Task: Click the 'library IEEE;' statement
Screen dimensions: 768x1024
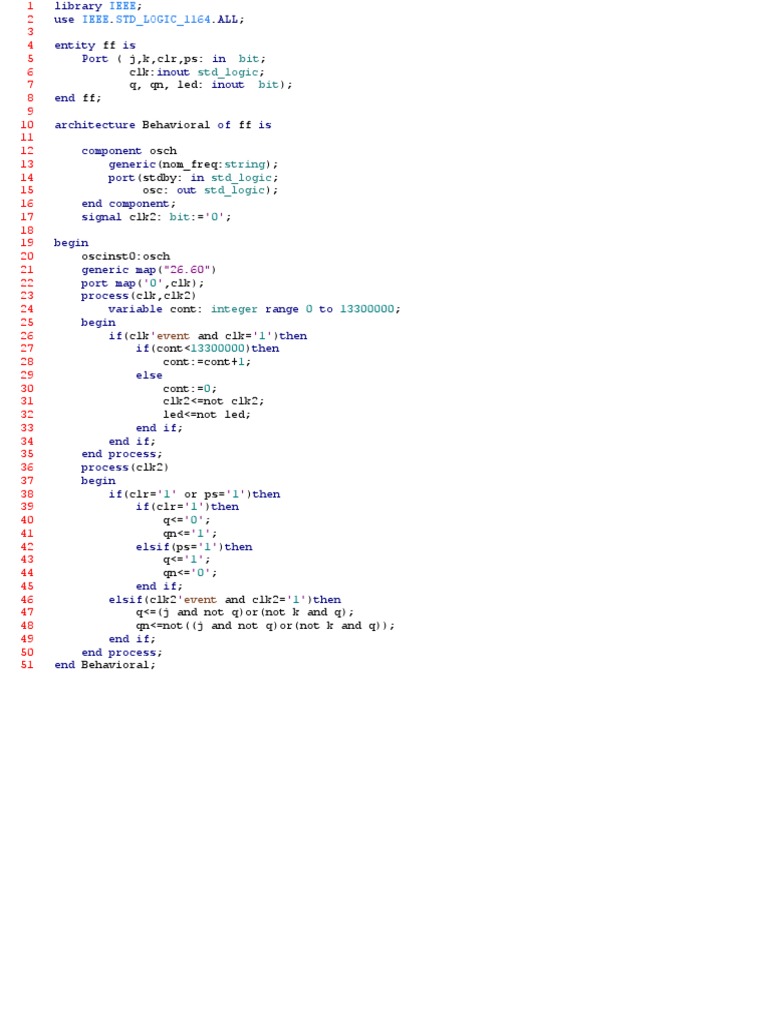Action: [98, 6]
